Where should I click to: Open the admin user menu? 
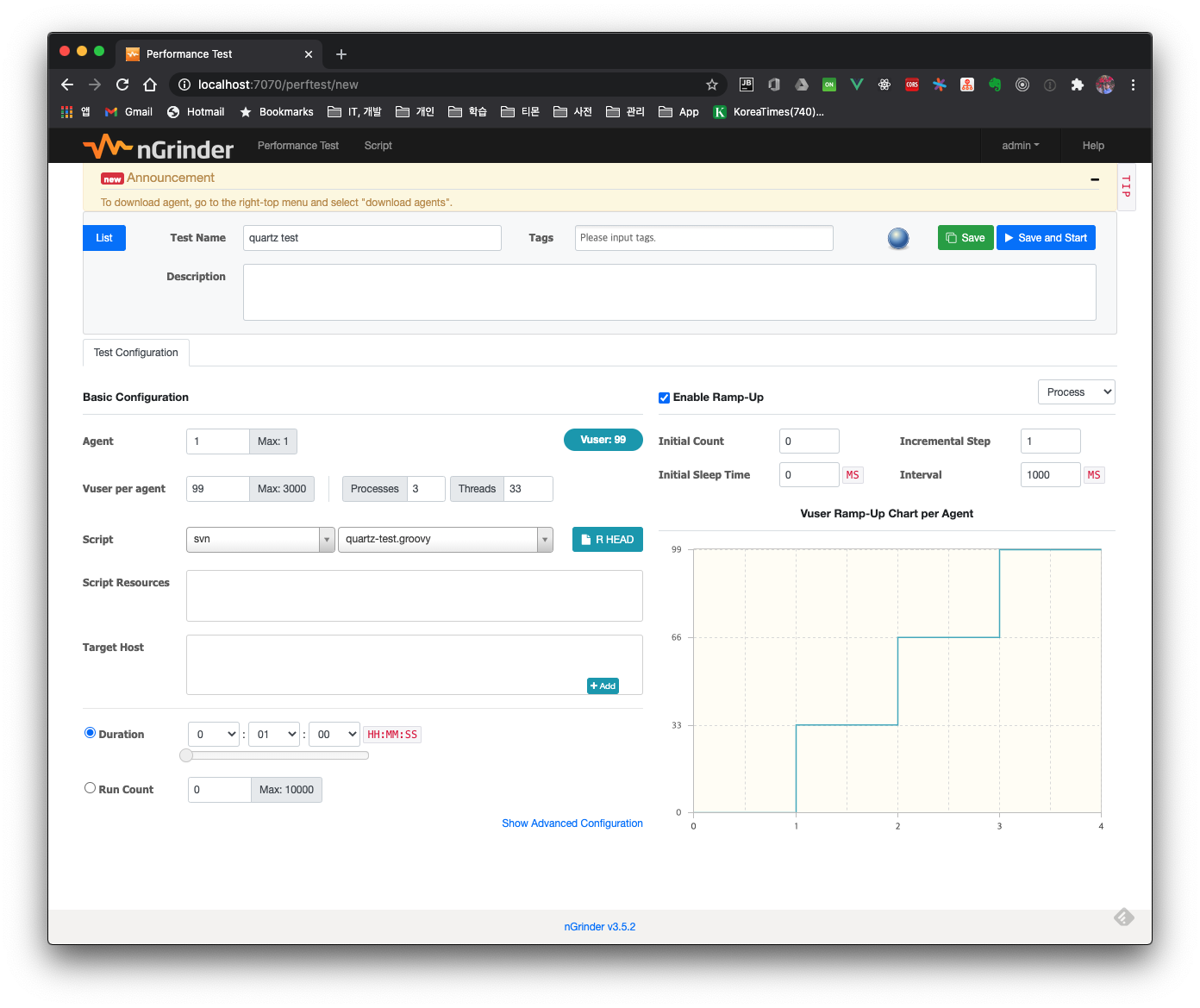pyautogui.click(x=1020, y=146)
